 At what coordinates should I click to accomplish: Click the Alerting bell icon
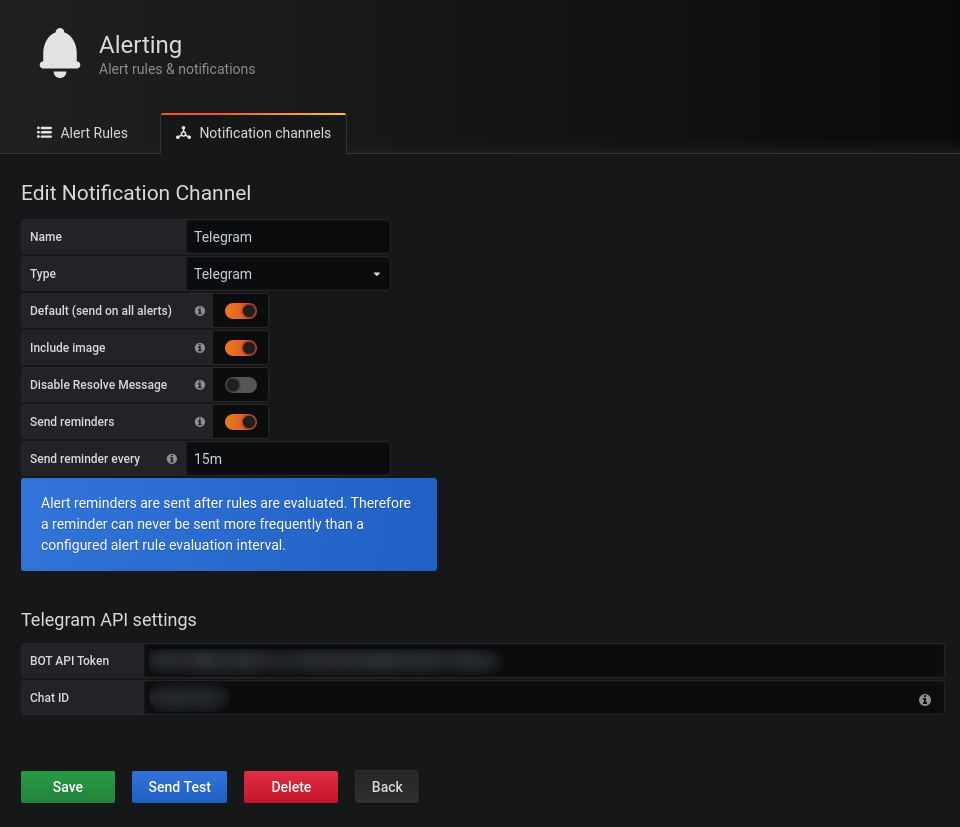point(60,53)
